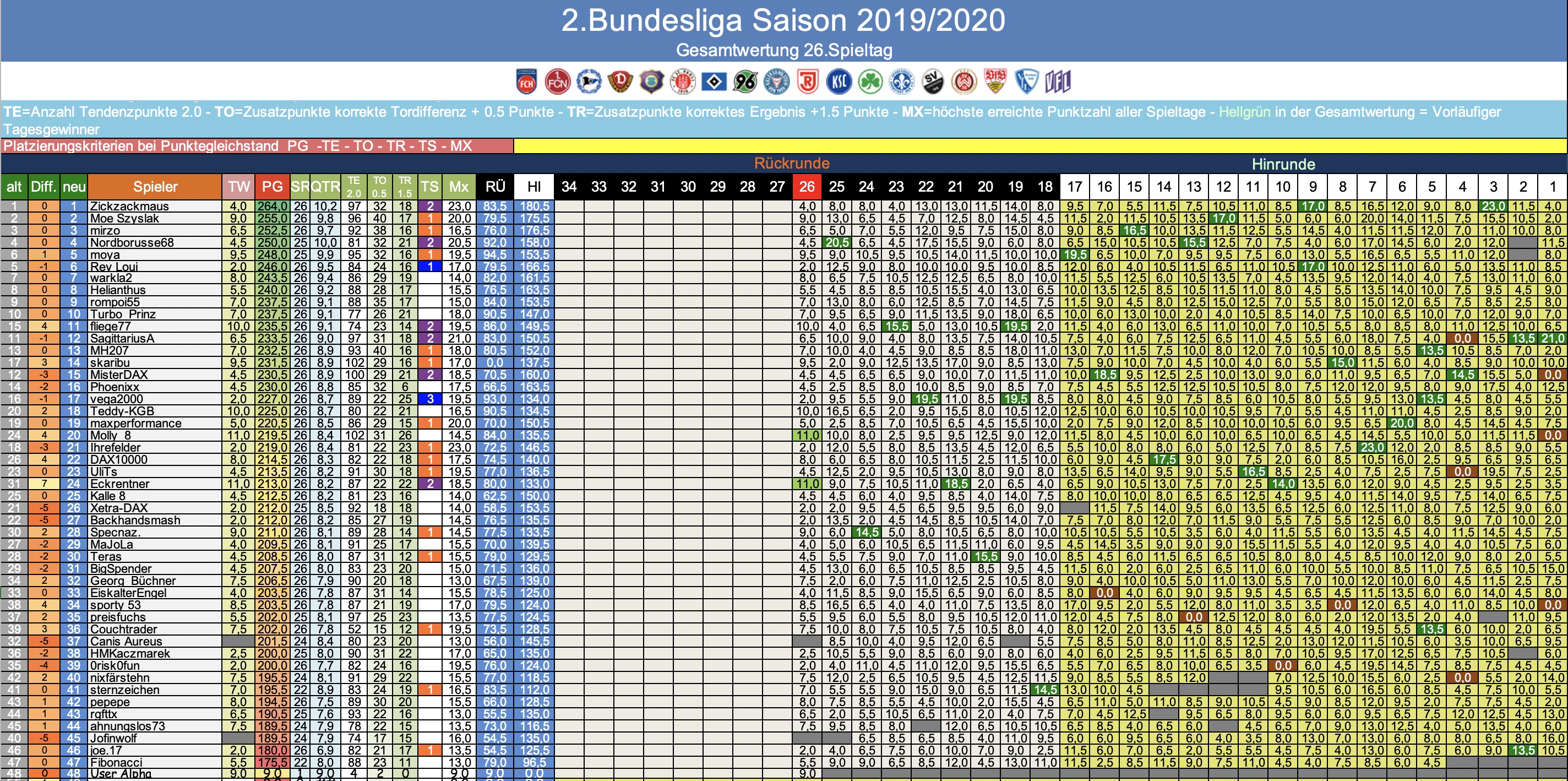
Task: Select player name 'ahnungslos73'
Action: [127, 726]
